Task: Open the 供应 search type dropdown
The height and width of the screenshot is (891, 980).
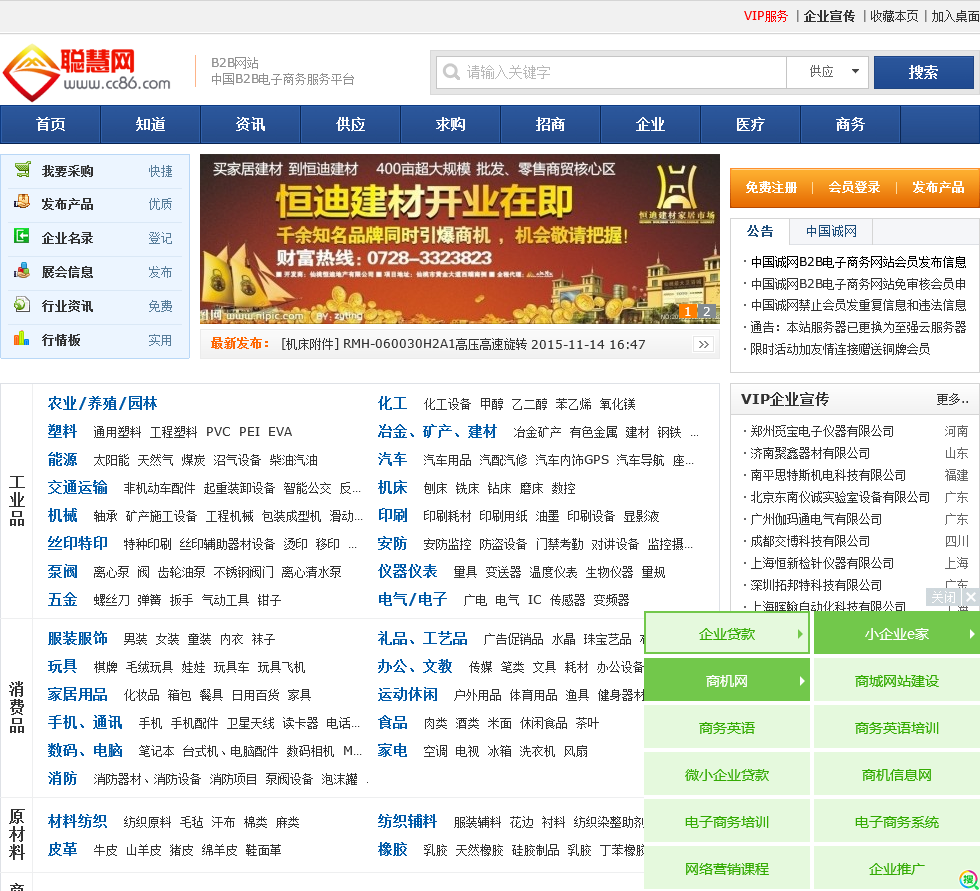Action: pyautogui.click(x=829, y=72)
